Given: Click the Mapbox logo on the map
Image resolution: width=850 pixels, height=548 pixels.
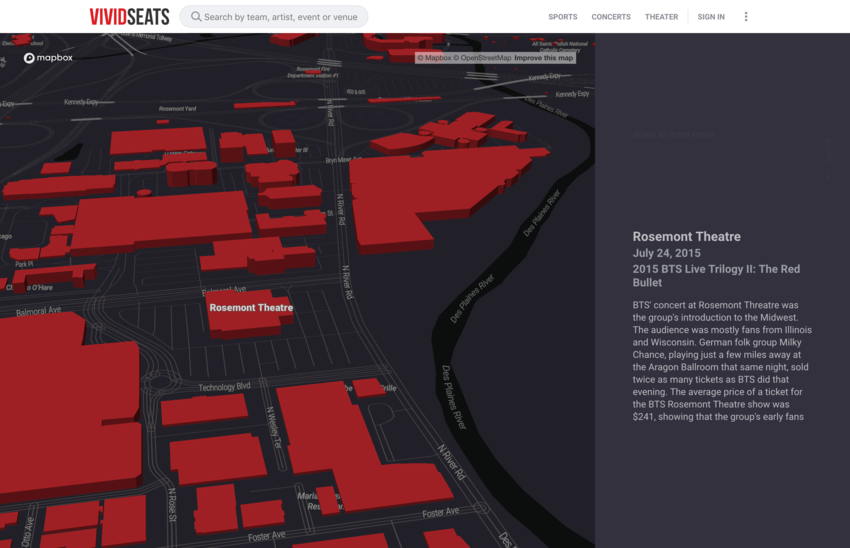Looking at the screenshot, I should click(x=48, y=58).
